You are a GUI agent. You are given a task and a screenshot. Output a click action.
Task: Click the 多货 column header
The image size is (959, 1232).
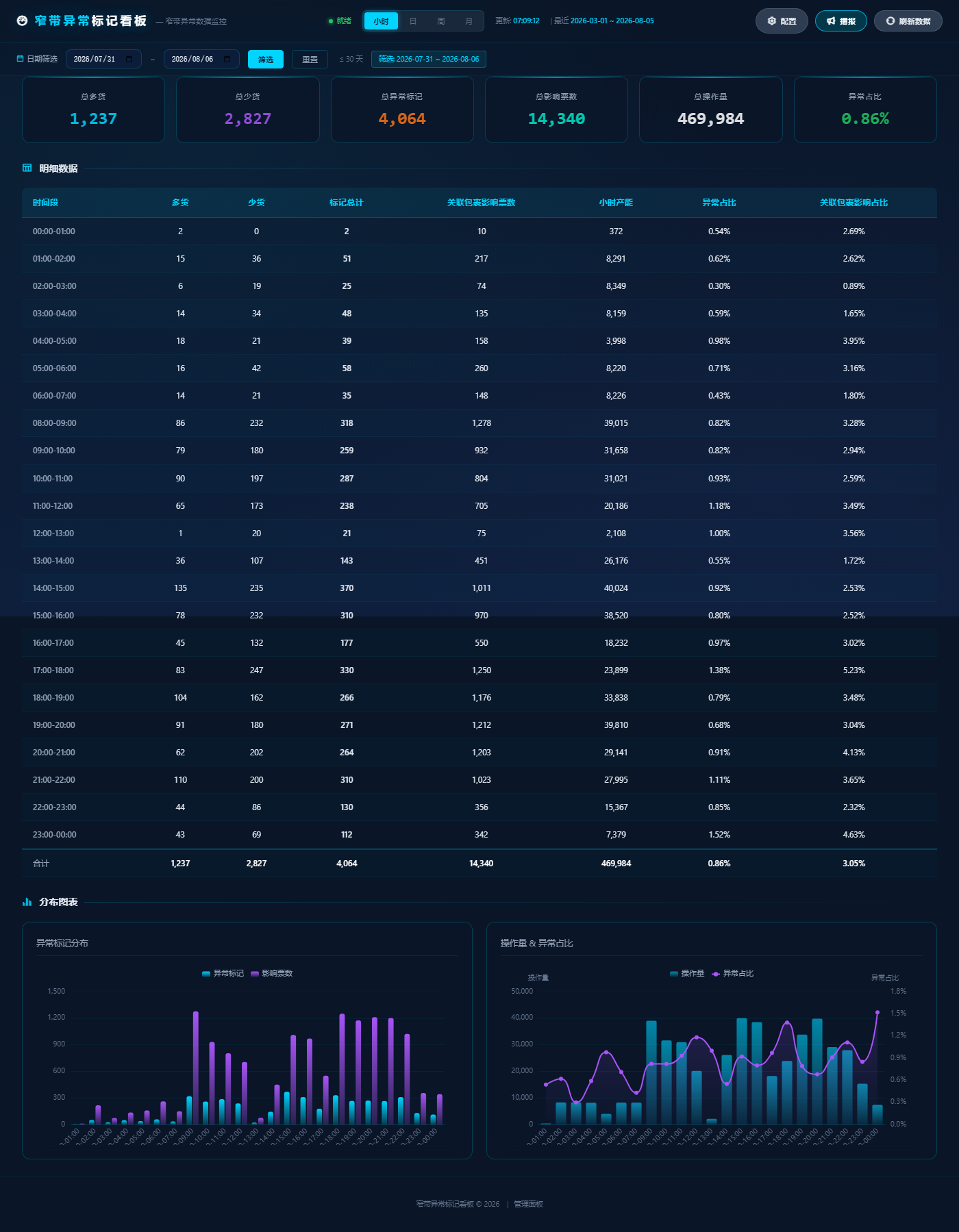[x=180, y=203]
